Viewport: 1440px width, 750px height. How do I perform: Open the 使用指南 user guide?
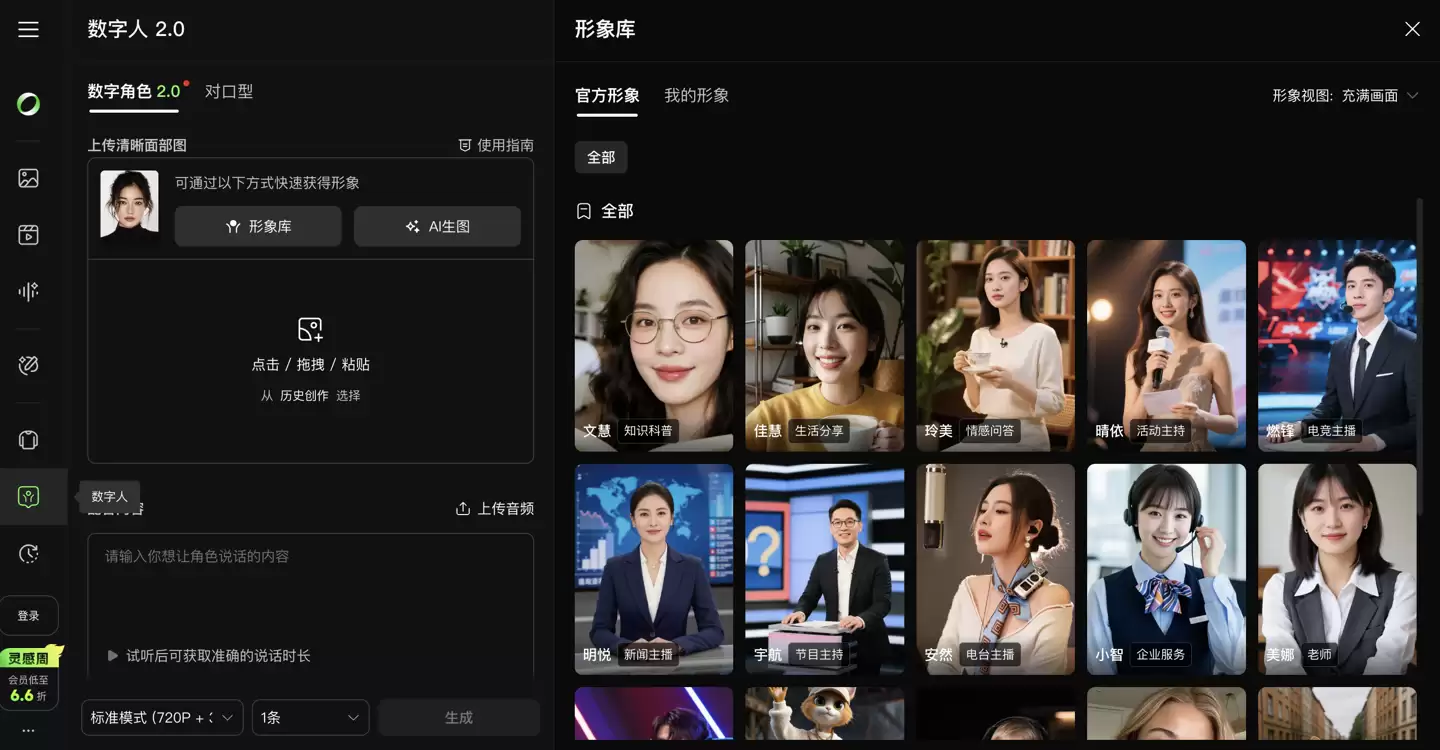pos(497,144)
